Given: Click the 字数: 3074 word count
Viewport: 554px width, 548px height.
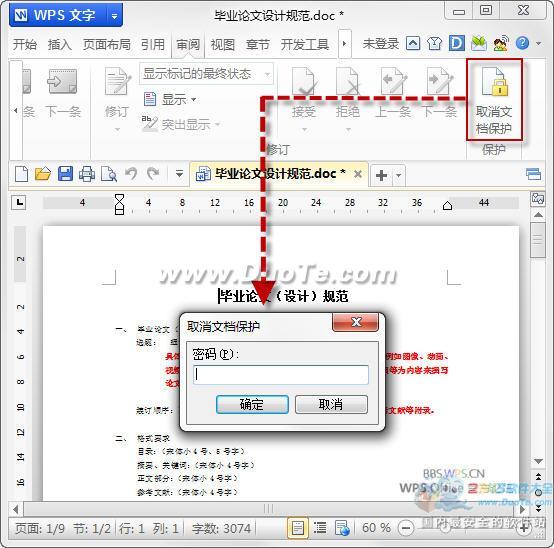Looking at the screenshot, I should 222,528.
